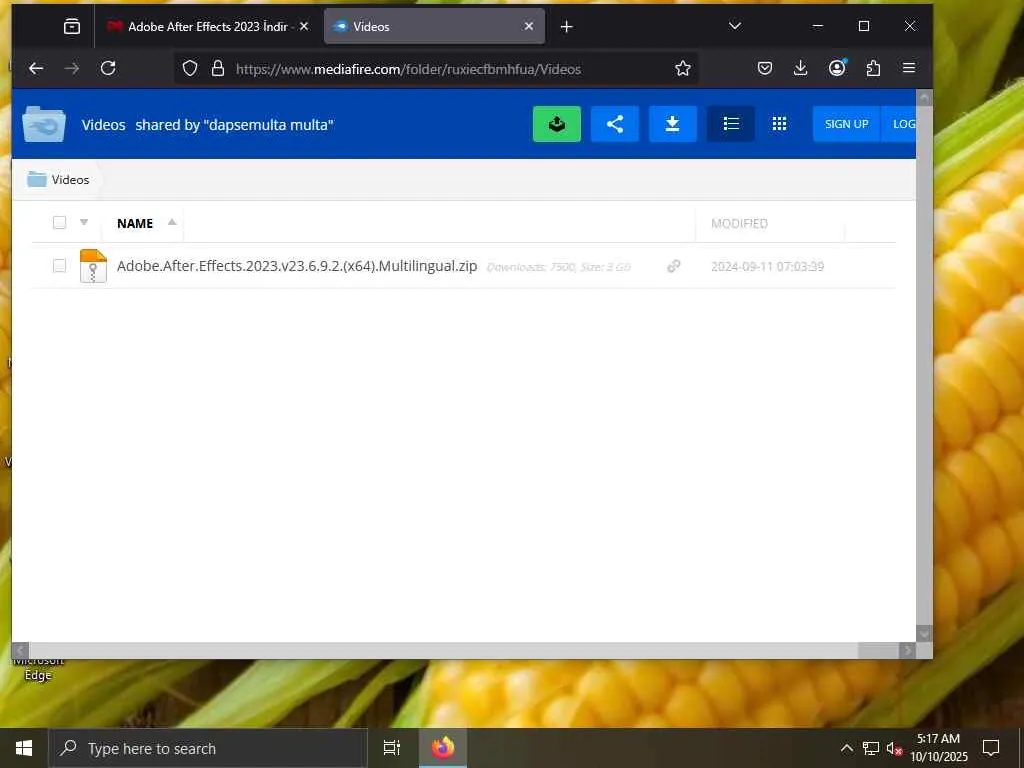Click green save to MediaFire button
The width and height of the screenshot is (1024, 768).
(557, 124)
